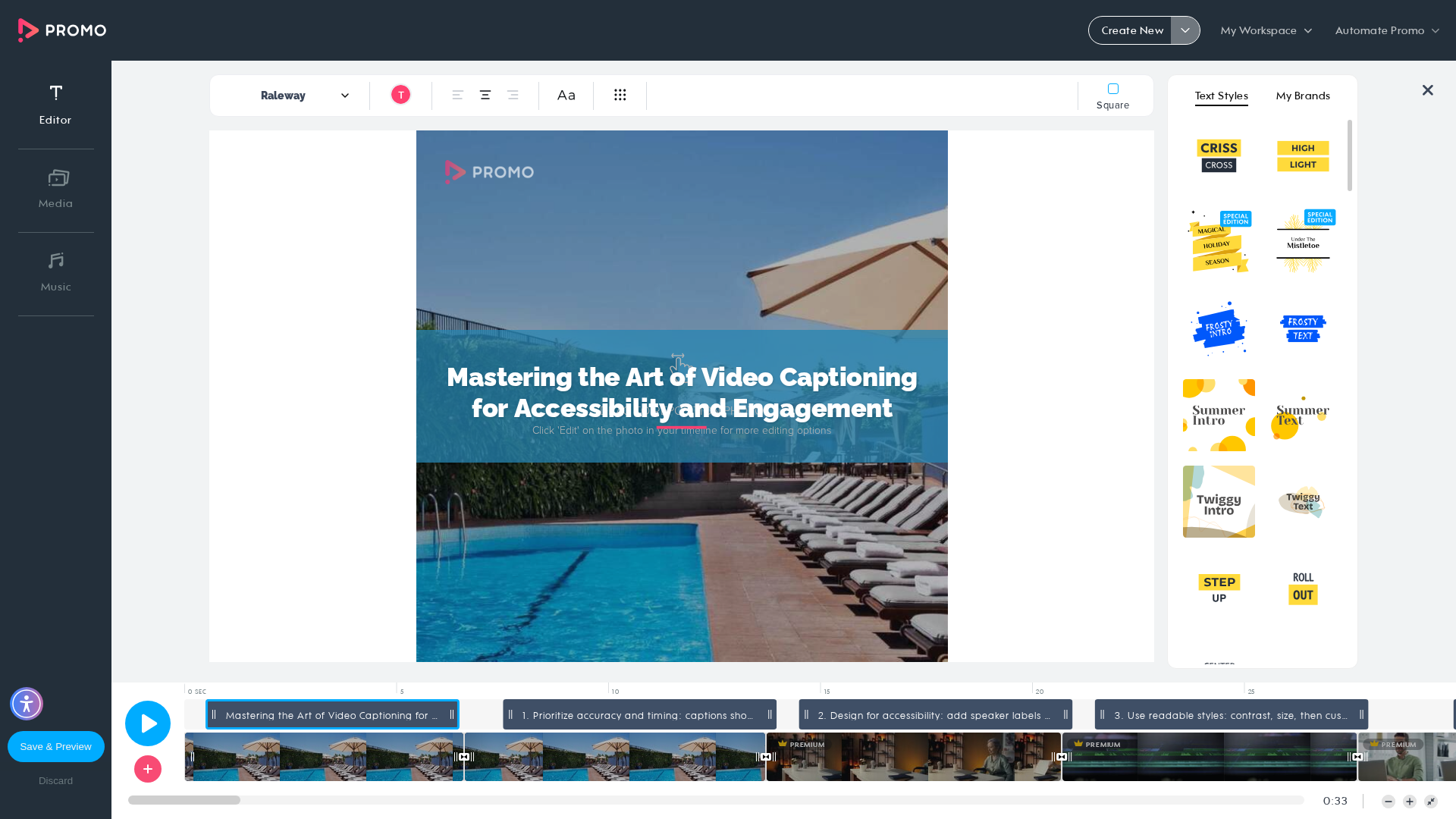This screenshot has width=1456, height=819.
Task: Select the Criss Cross text style thumbnail
Action: [1219, 156]
